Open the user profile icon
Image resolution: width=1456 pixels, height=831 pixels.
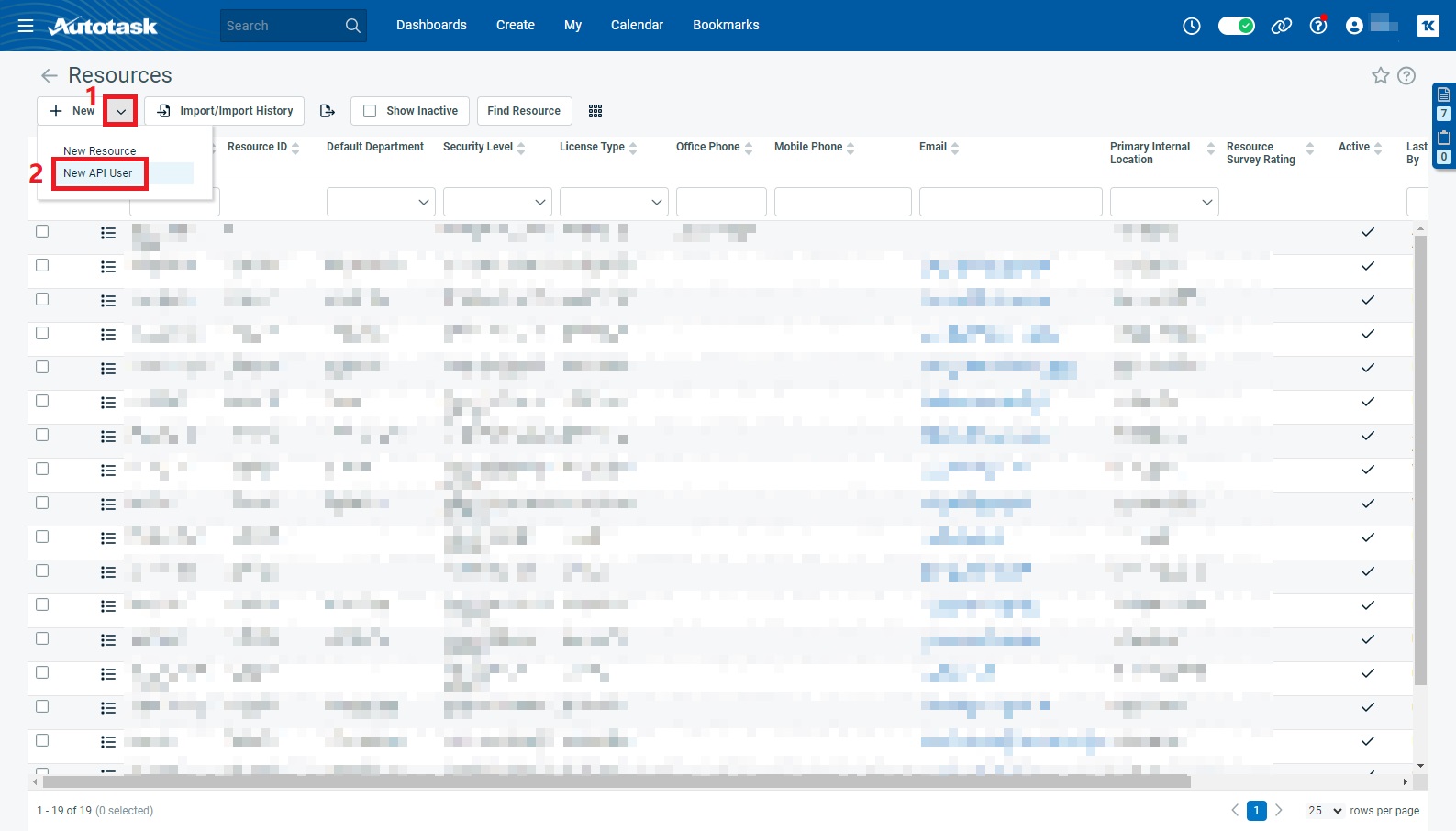tap(1353, 26)
